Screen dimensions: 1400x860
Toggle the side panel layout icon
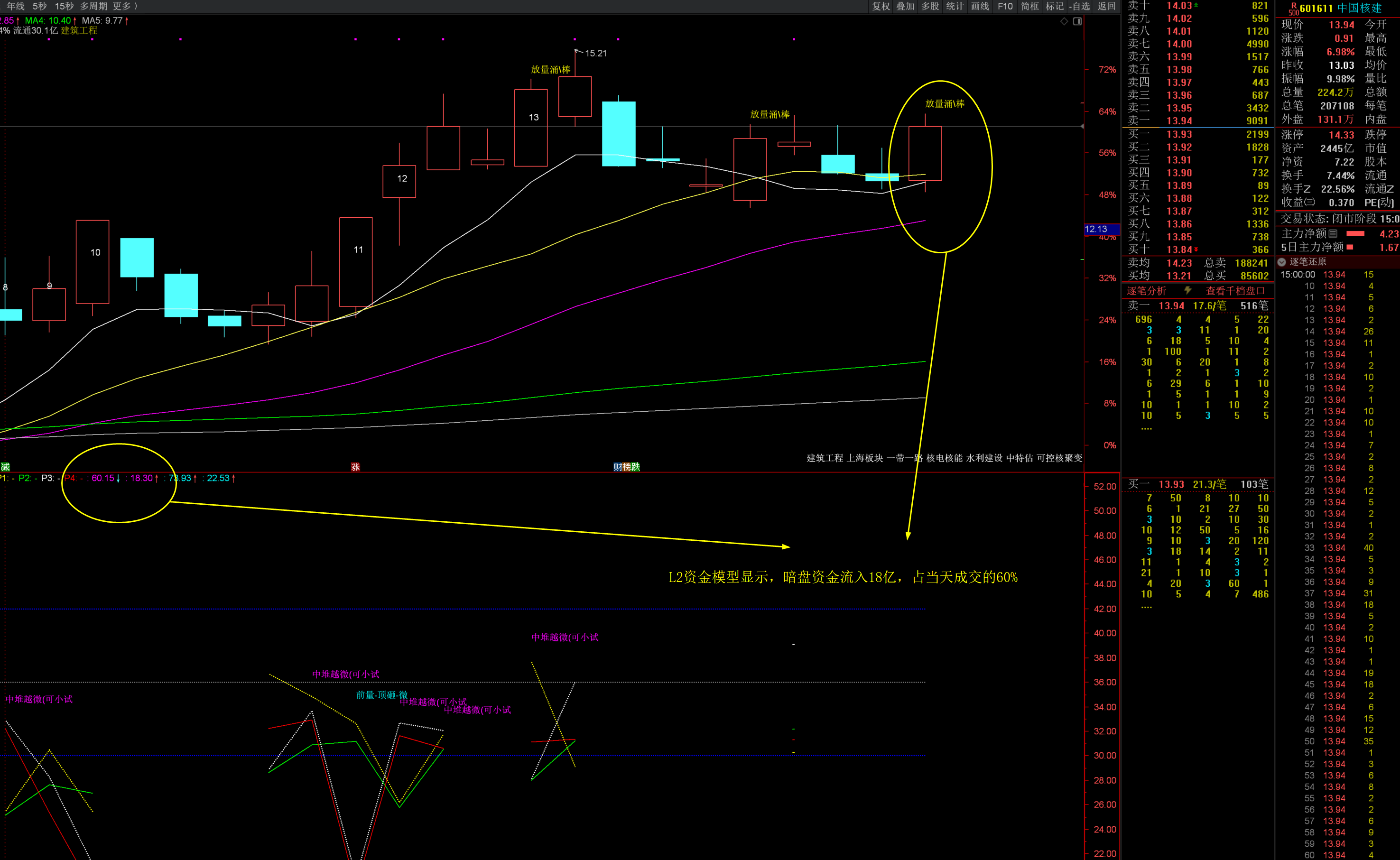click(1077, 21)
